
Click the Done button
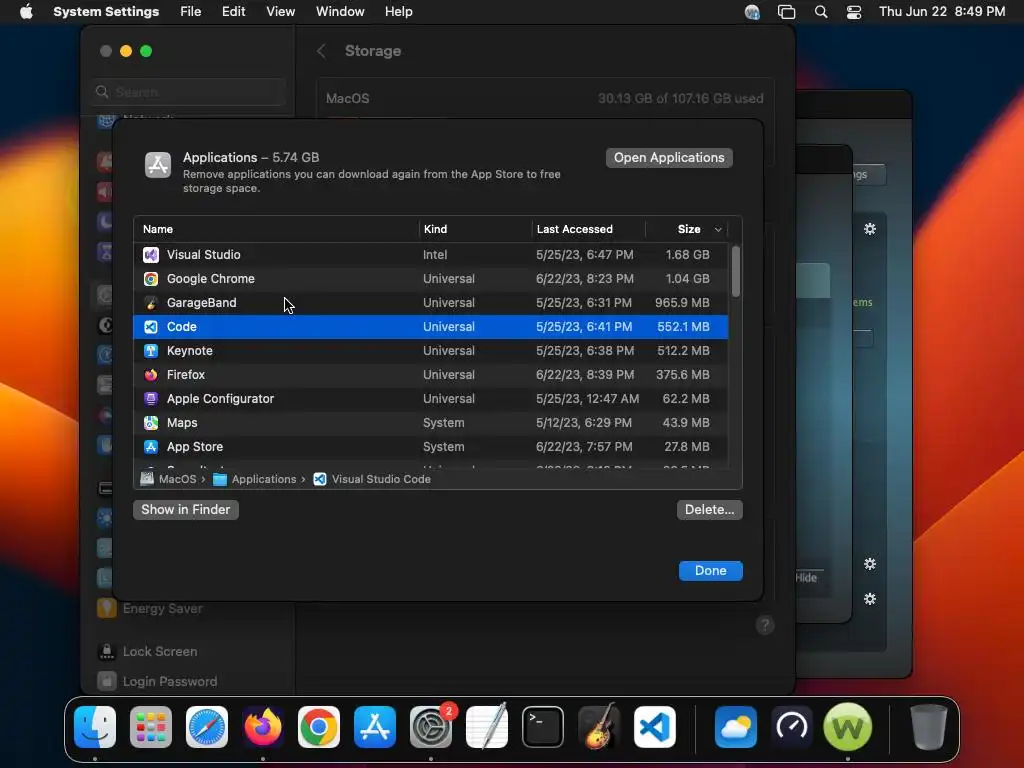pyautogui.click(x=711, y=570)
